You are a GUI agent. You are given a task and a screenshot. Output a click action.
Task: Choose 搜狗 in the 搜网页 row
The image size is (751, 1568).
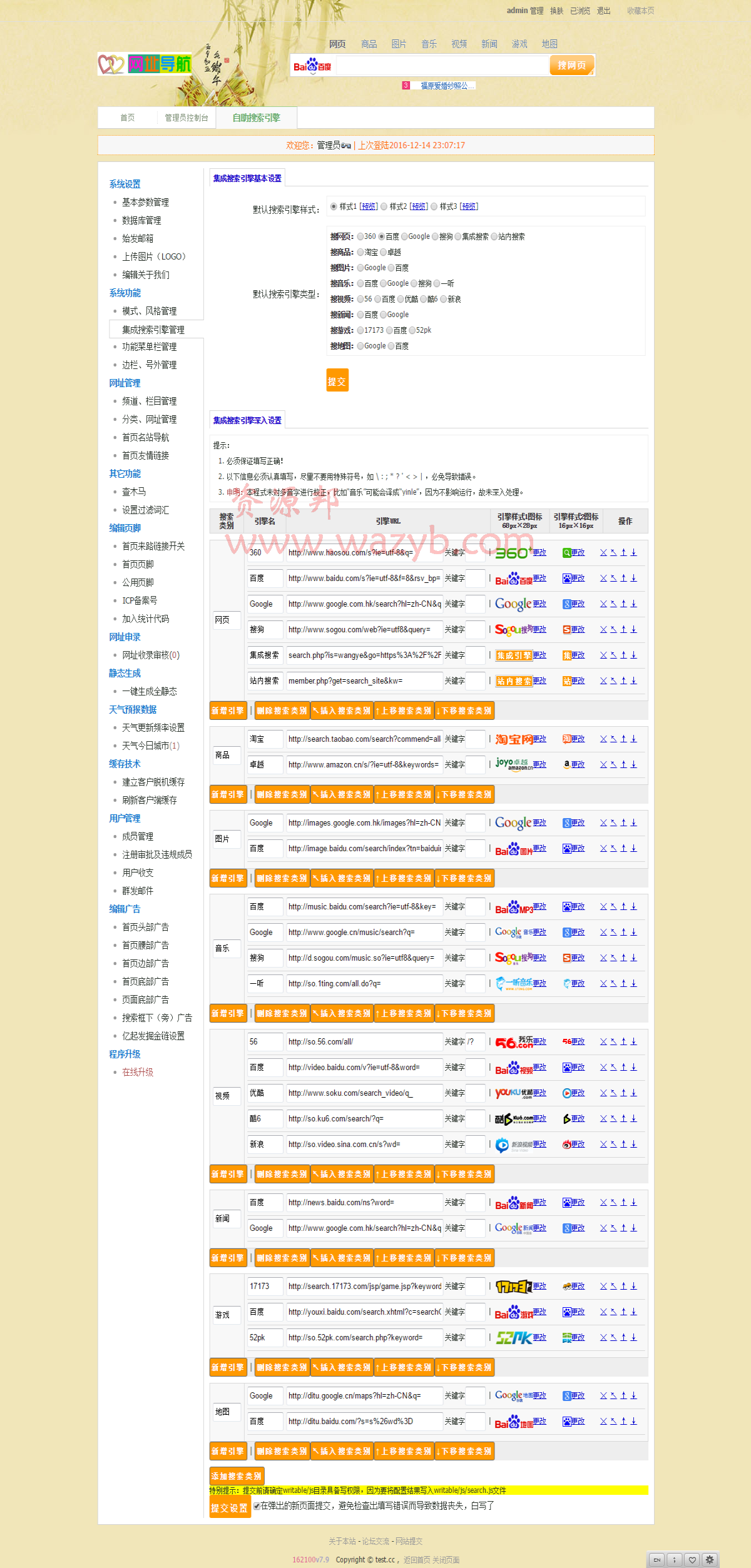[436, 236]
